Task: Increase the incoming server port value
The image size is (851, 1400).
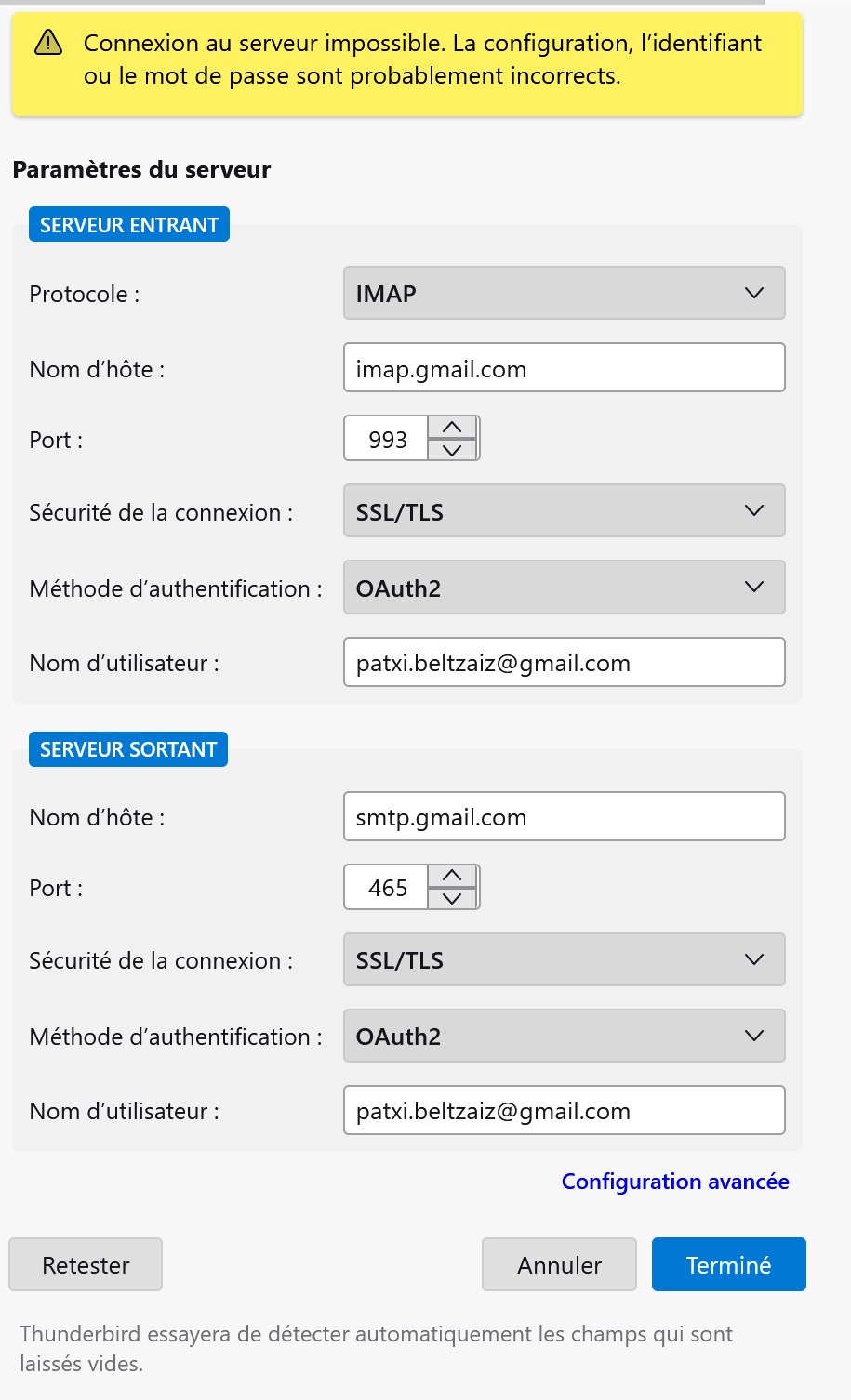Action: click(x=453, y=428)
